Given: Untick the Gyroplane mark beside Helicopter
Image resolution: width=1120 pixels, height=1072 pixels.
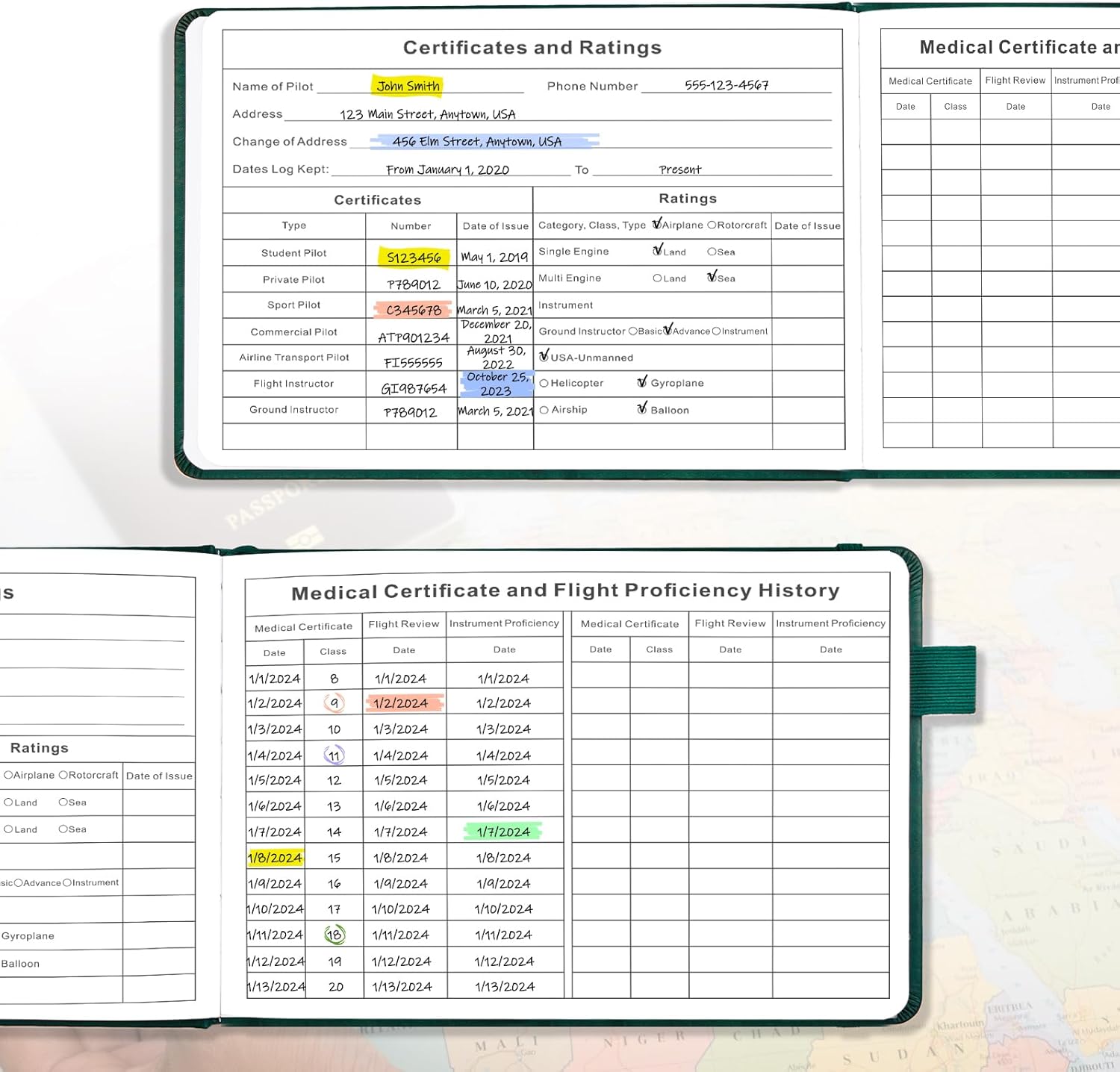Looking at the screenshot, I should coord(642,381).
